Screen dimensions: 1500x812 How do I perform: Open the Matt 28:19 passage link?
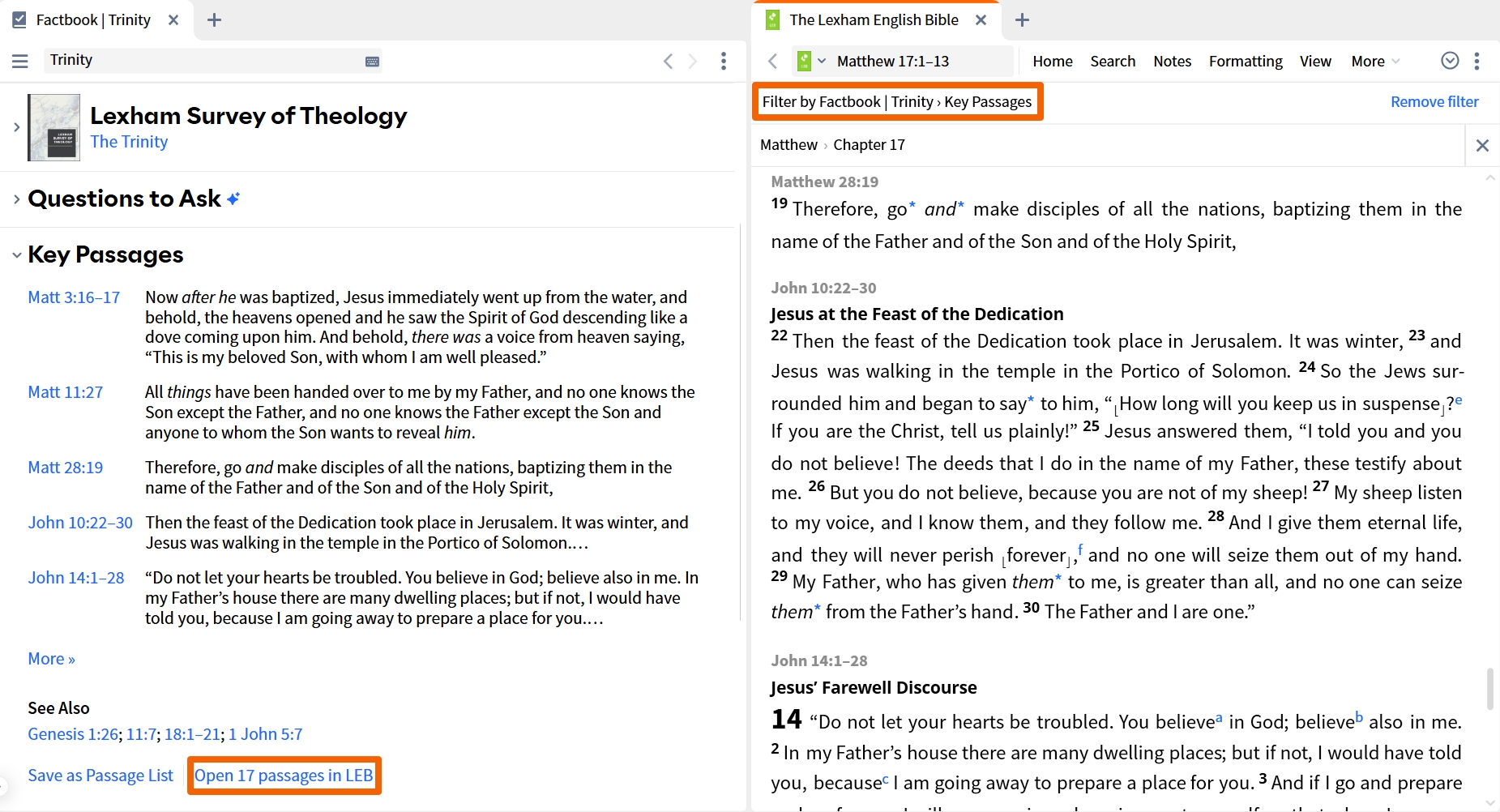(x=66, y=468)
